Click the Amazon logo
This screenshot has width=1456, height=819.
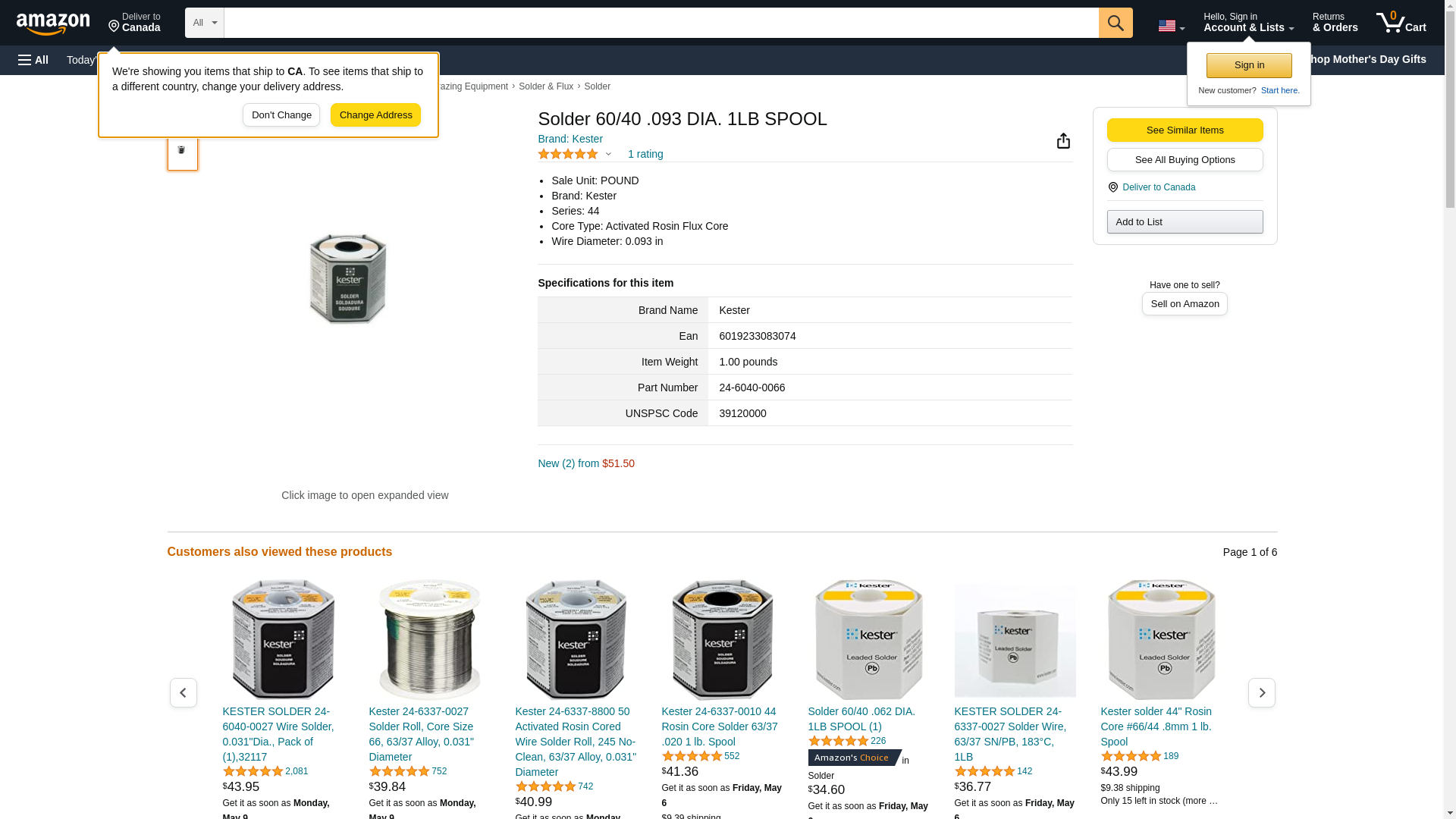tap(53, 24)
